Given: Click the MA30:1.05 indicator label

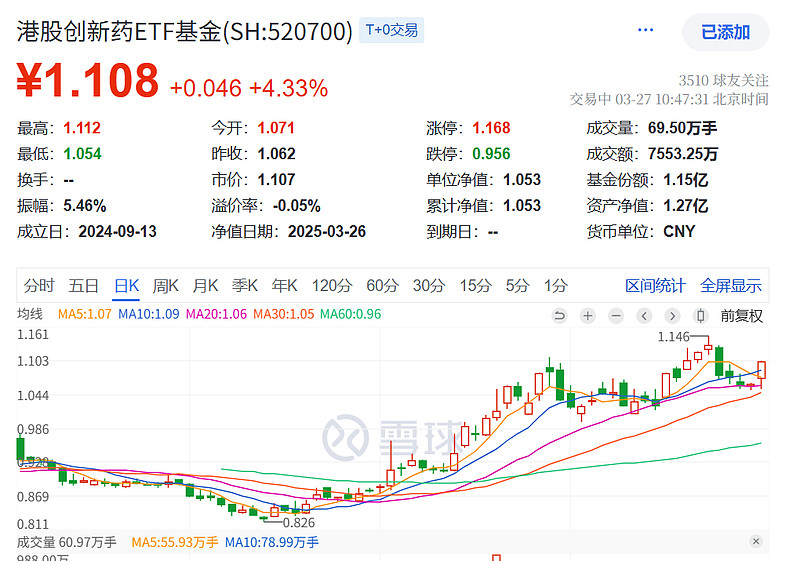Looking at the screenshot, I should click(x=284, y=314).
